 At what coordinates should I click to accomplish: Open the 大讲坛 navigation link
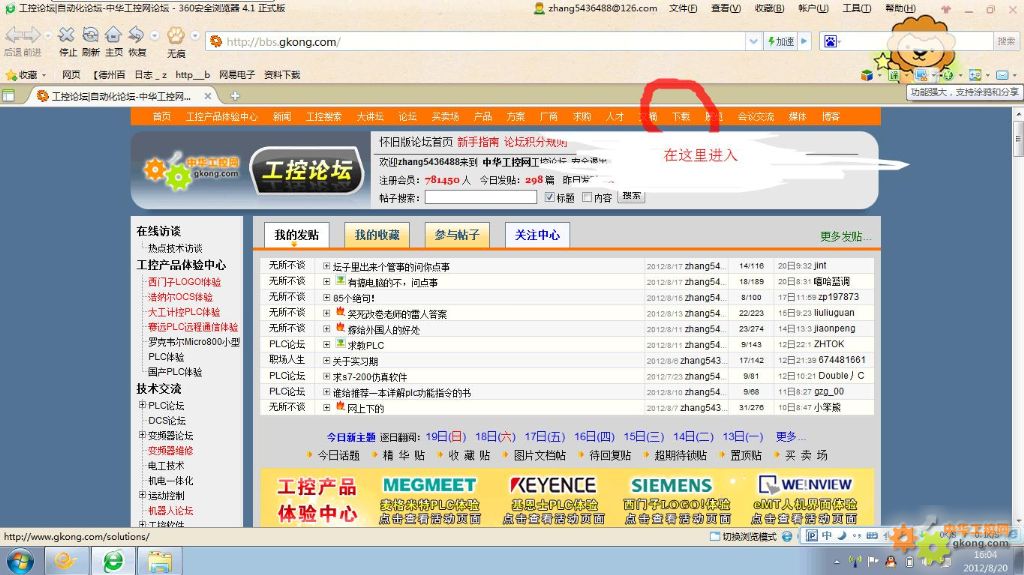click(x=370, y=117)
